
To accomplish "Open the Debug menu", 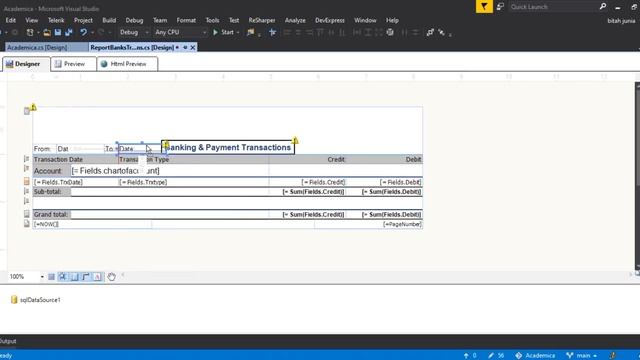I will (134, 20).
